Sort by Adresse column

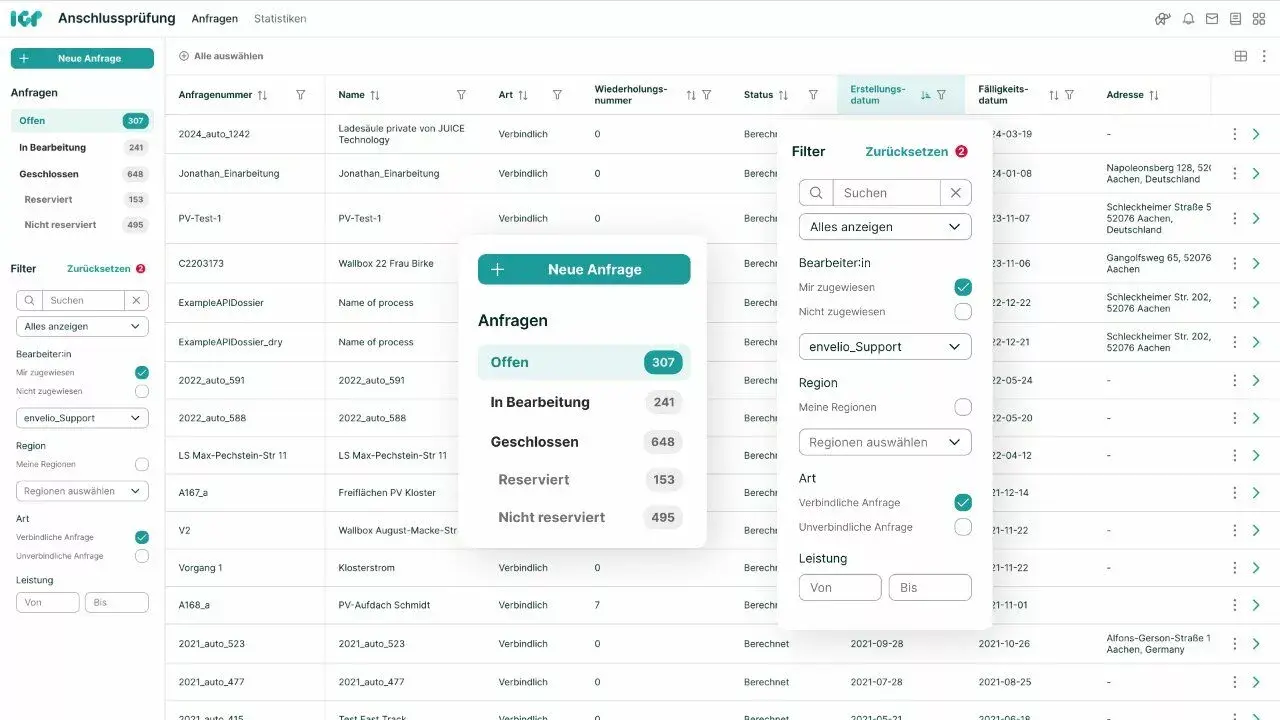tap(1154, 95)
